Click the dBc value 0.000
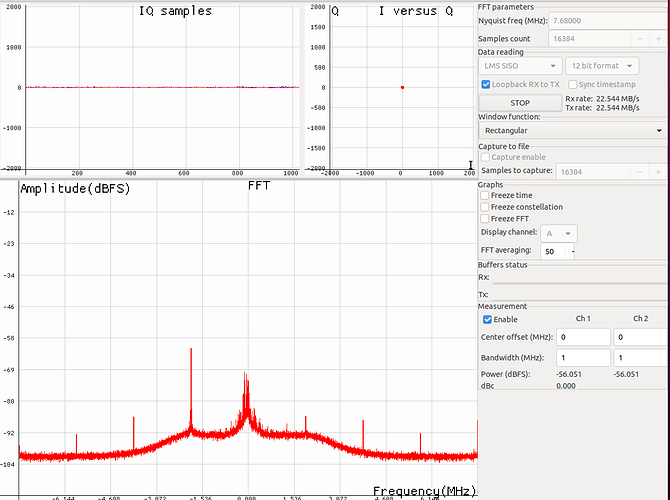Image resolution: width=670 pixels, height=500 pixels. pyautogui.click(x=566, y=386)
